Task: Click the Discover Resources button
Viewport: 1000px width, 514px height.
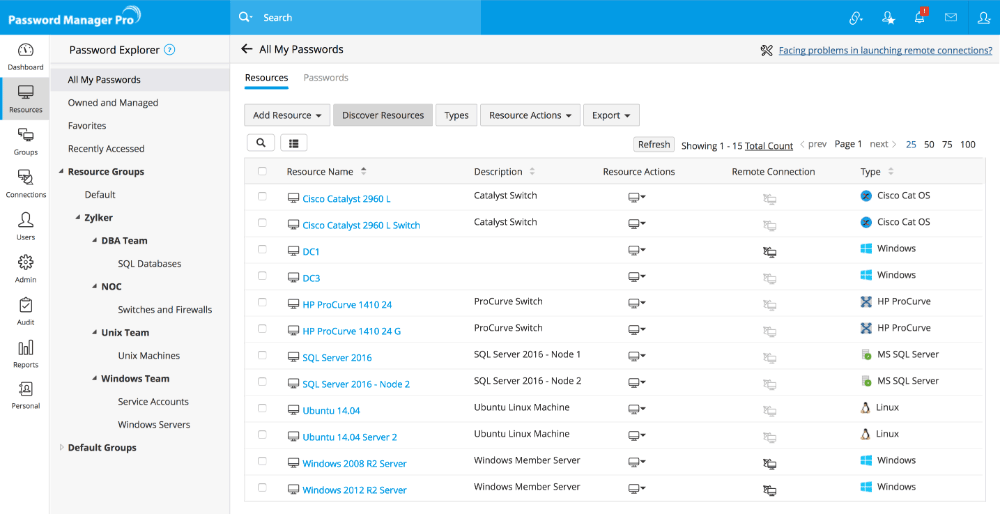Action: (383, 115)
